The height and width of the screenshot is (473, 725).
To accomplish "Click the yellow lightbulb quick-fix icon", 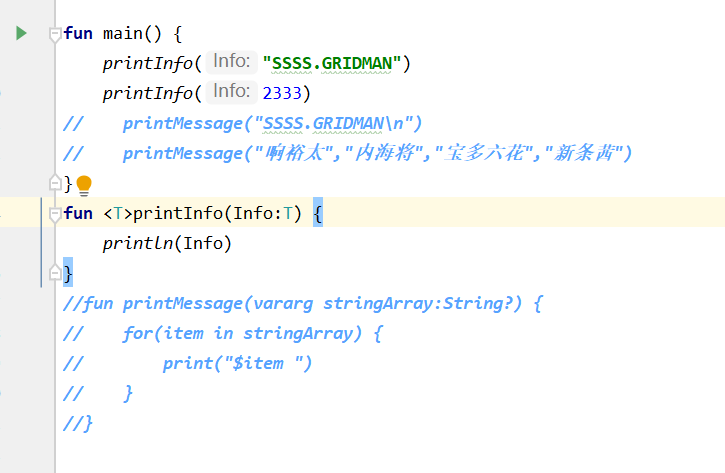I will pyautogui.click(x=84, y=184).
